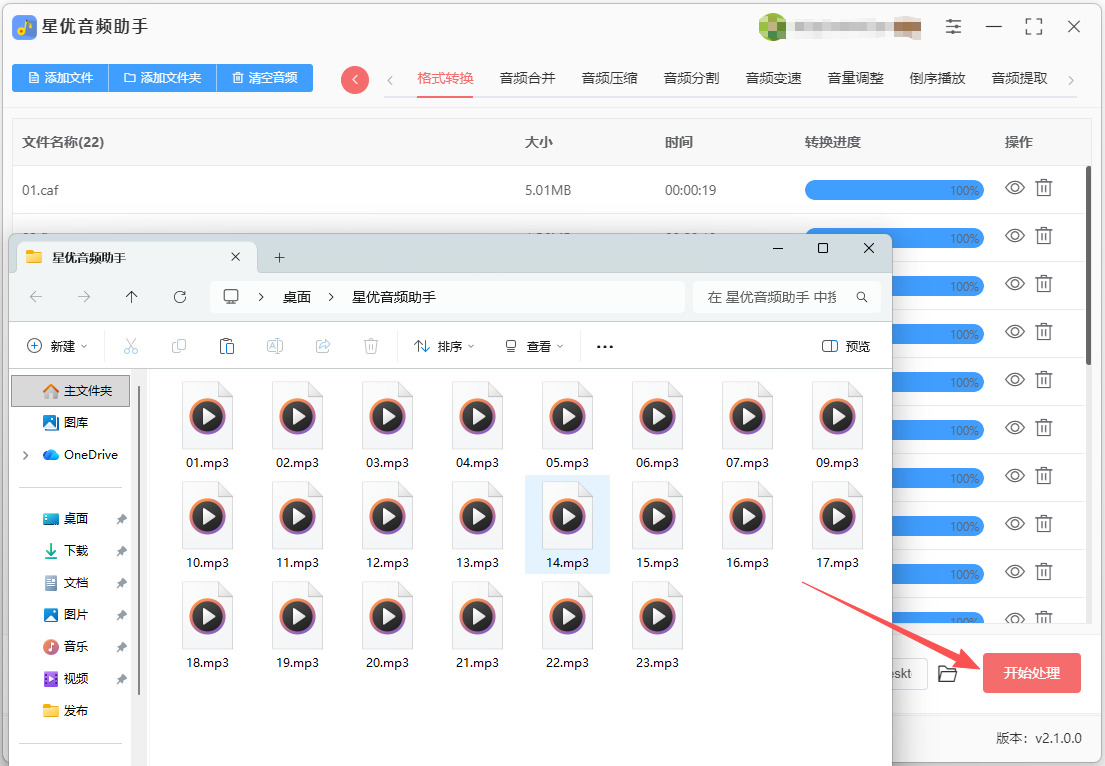Switch to the 音频合并 tab
The image size is (1105, 766).
(x=527, y=78)
